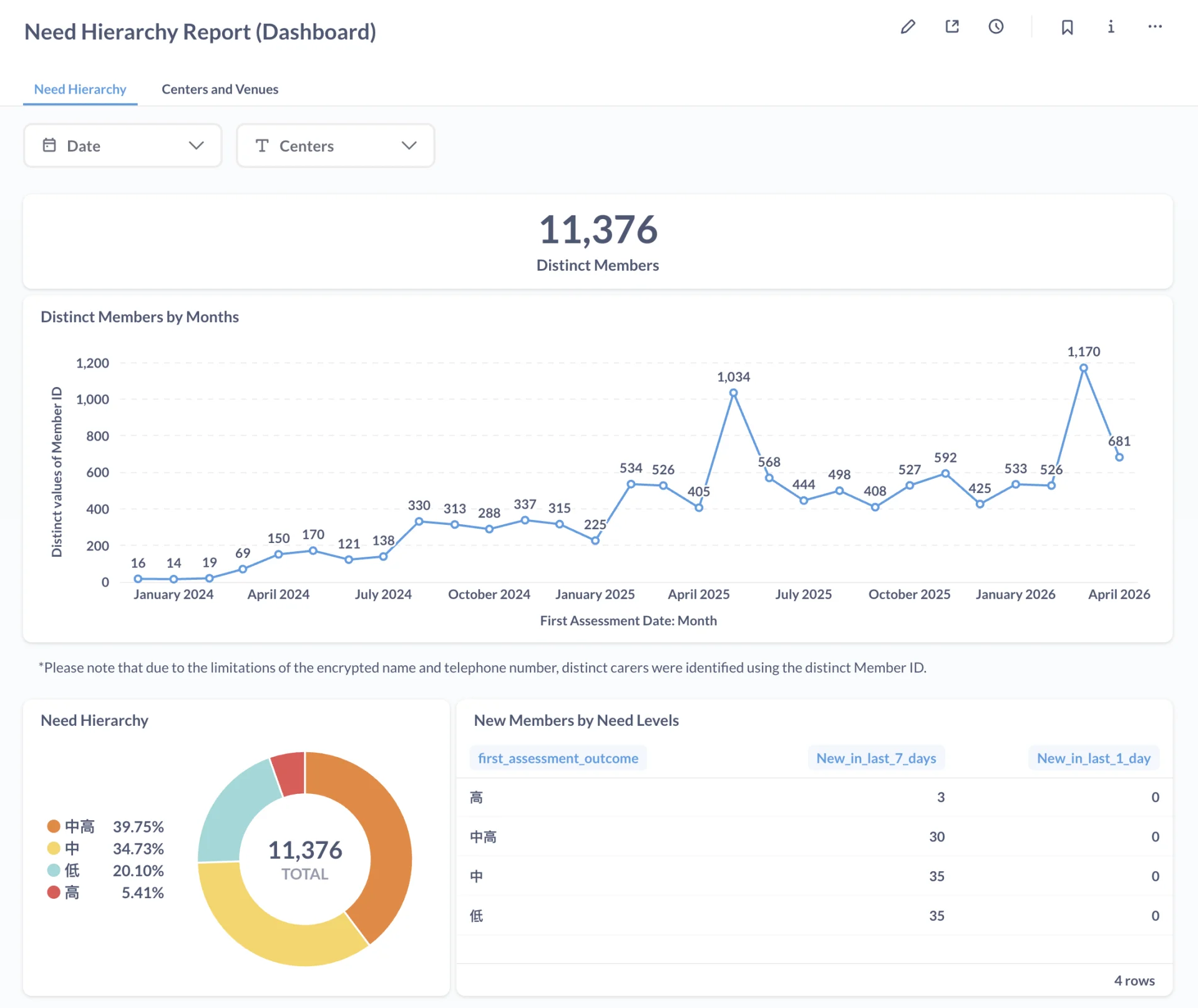Click the 11,376 TOTAL donut center
The height and width of the screenshot is (1008, 1198).
305,859
